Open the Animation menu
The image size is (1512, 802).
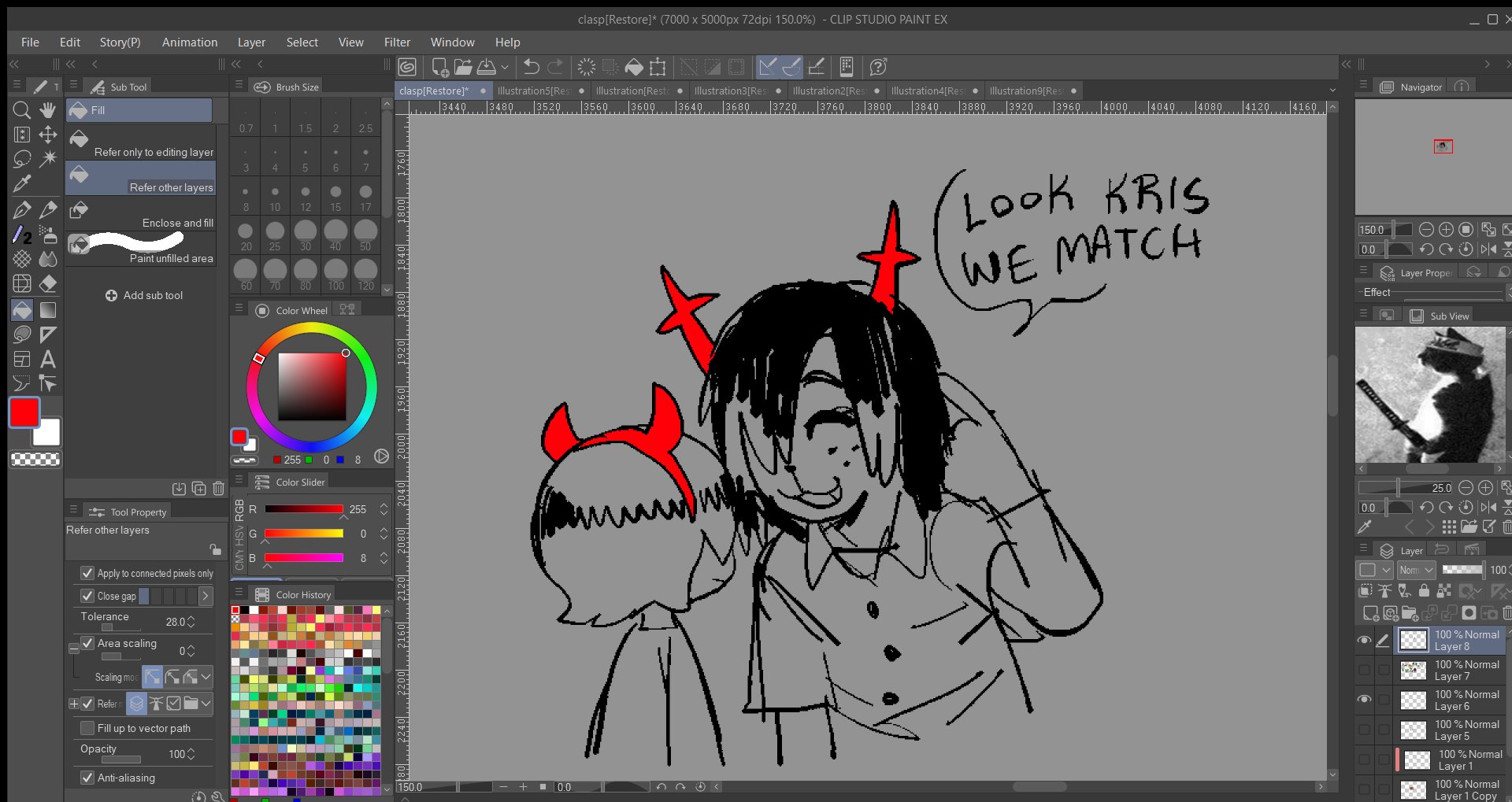[x=190, y=43]
